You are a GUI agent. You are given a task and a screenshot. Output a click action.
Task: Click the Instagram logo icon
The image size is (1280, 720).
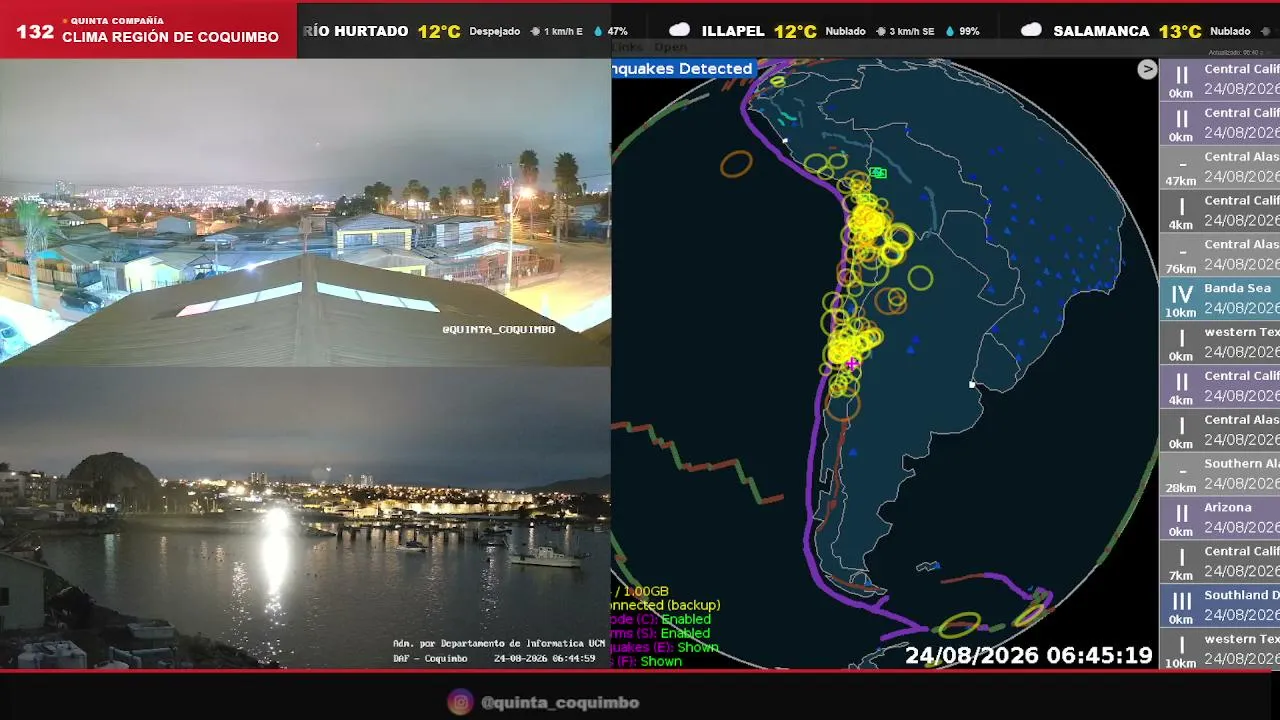click(460, 702)
